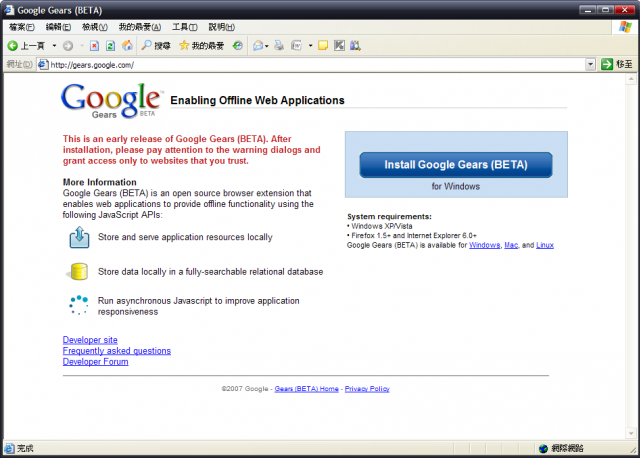Expand the Edit icon dropdown arrow

click(310, 46)
